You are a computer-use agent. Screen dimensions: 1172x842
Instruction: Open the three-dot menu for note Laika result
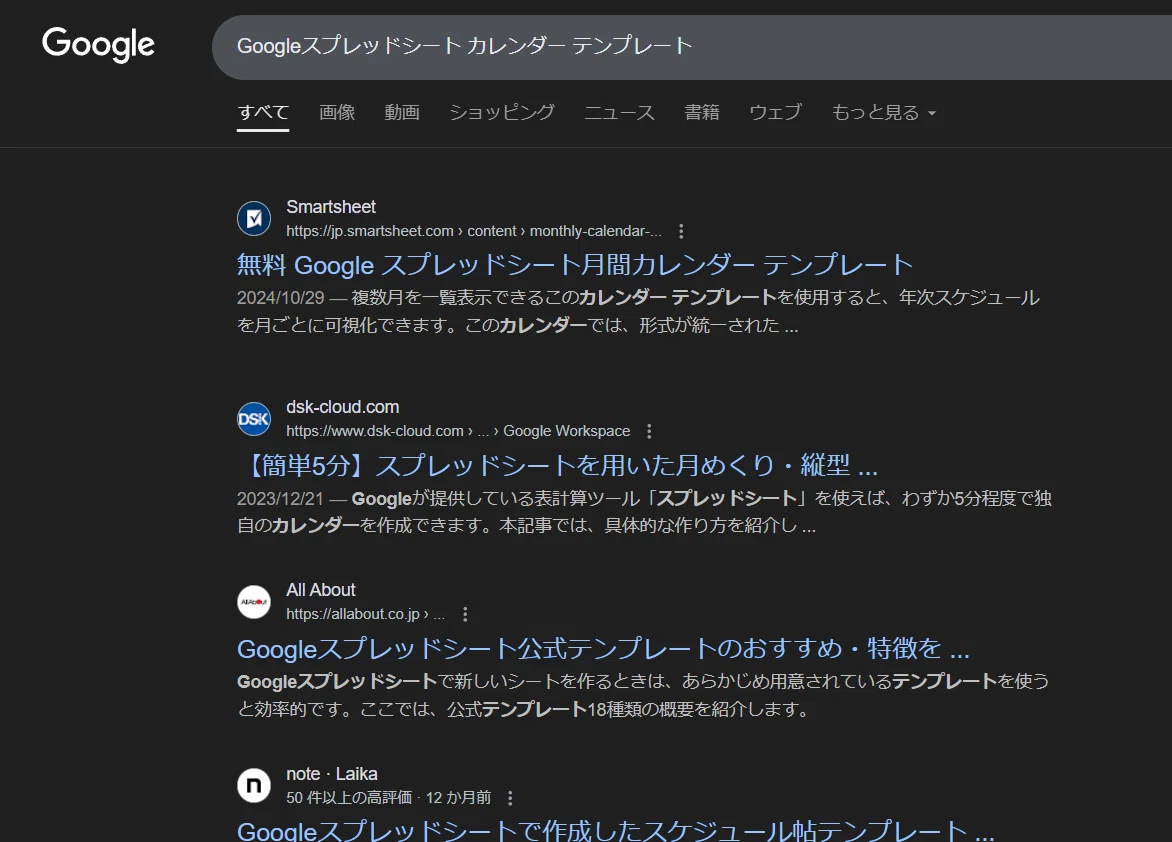[x=510, y=798]
